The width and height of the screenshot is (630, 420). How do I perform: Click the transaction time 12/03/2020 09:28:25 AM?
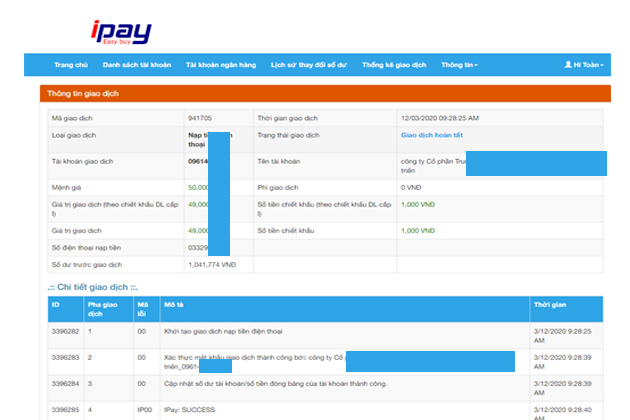(x=438, y=118)
